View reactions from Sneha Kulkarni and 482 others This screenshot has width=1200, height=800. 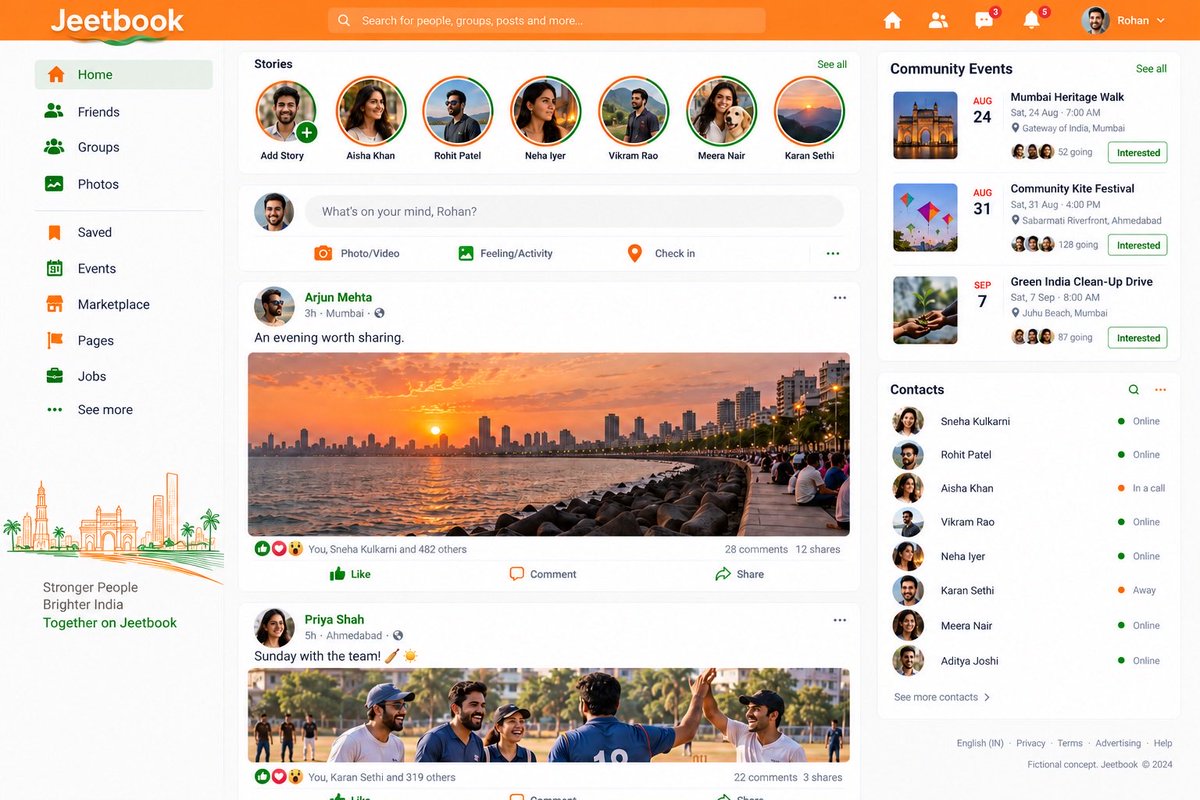(387, 549)
